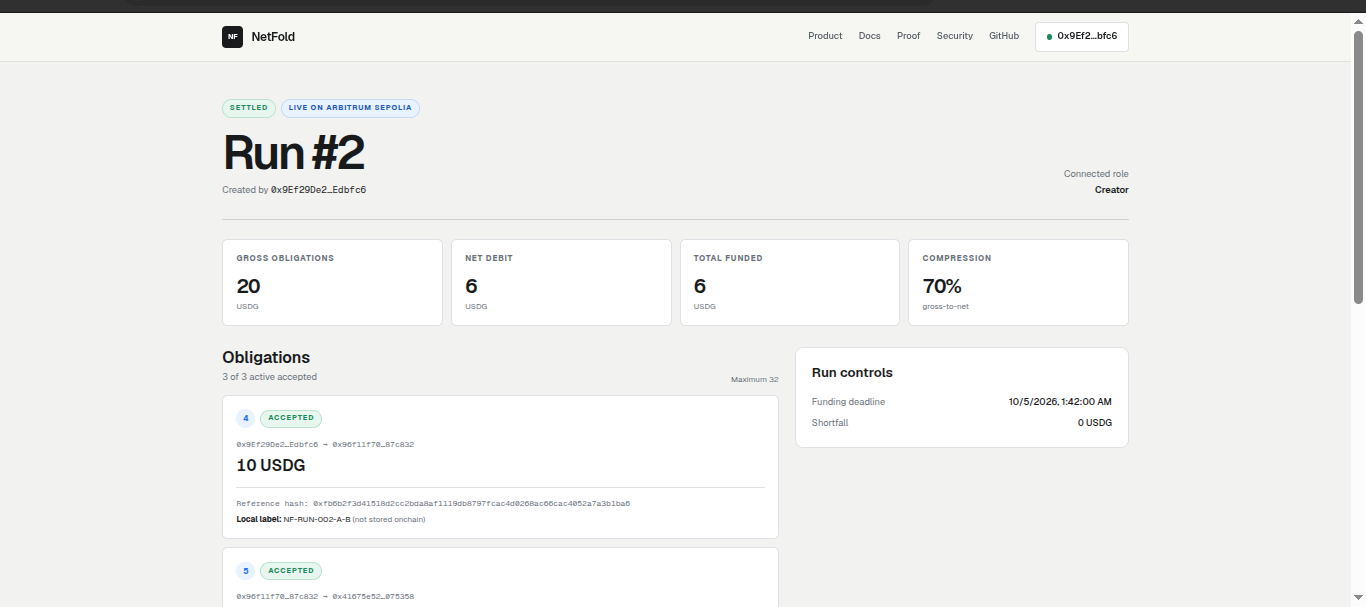
Task: Click the Compression 70% value
Action: 943,286
